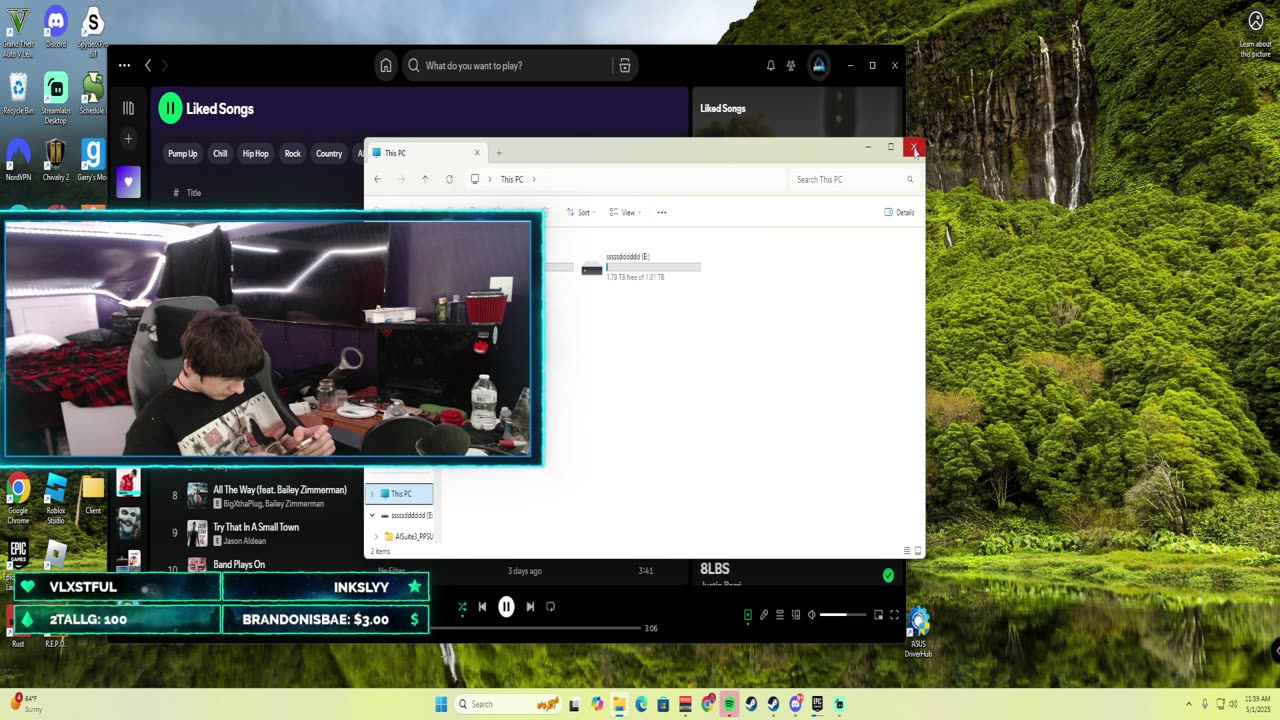
Task: Click the Search This PC field
Action: (854, 180)
